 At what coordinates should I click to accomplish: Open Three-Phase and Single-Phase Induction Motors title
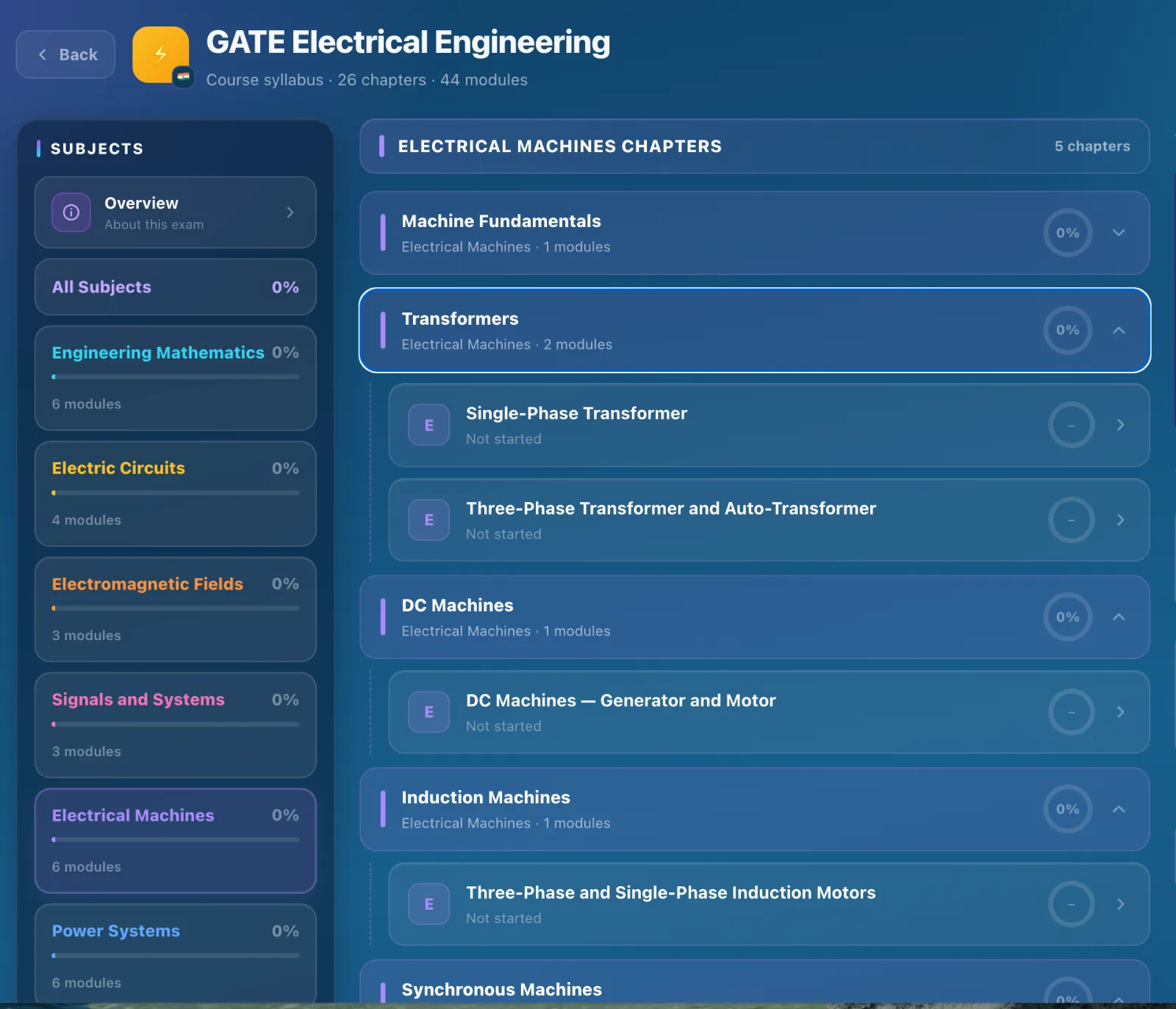click(671, 893)
